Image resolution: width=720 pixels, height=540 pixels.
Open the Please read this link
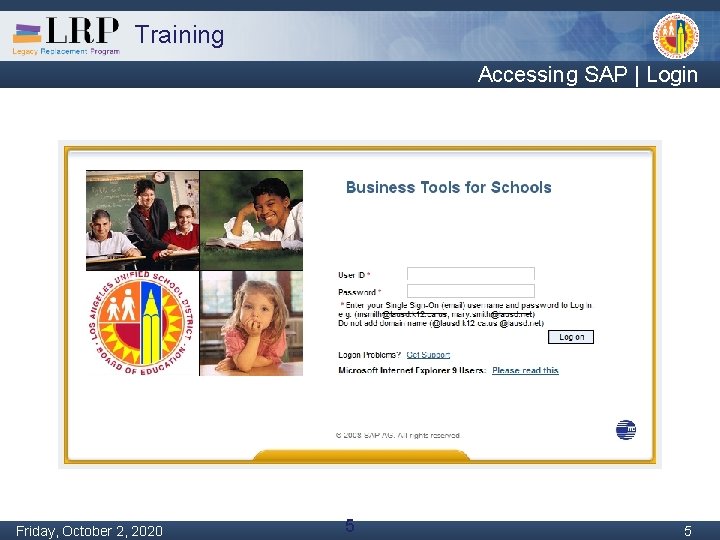pos(525,371)
